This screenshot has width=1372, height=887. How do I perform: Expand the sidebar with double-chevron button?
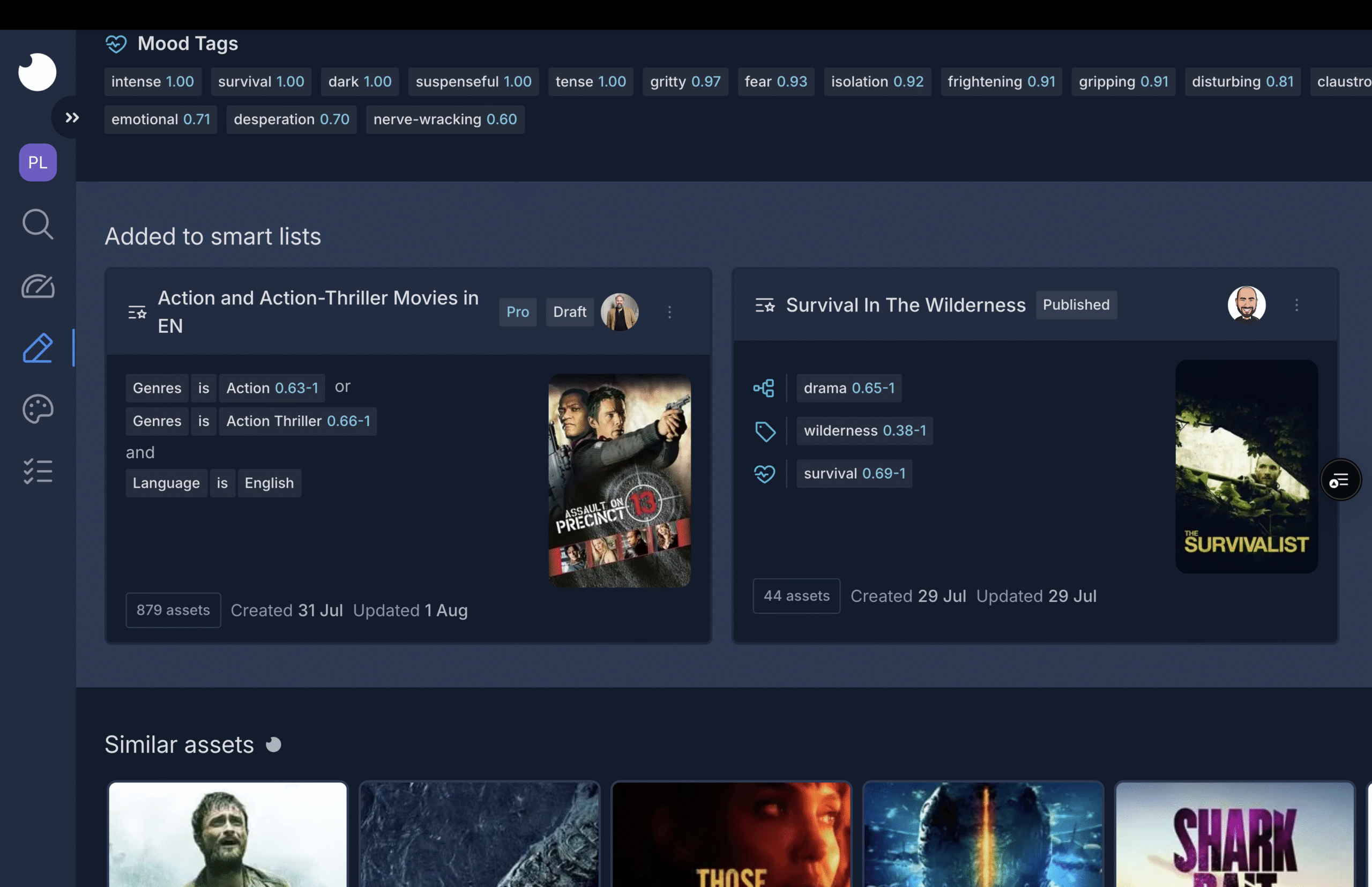[72, 118]
